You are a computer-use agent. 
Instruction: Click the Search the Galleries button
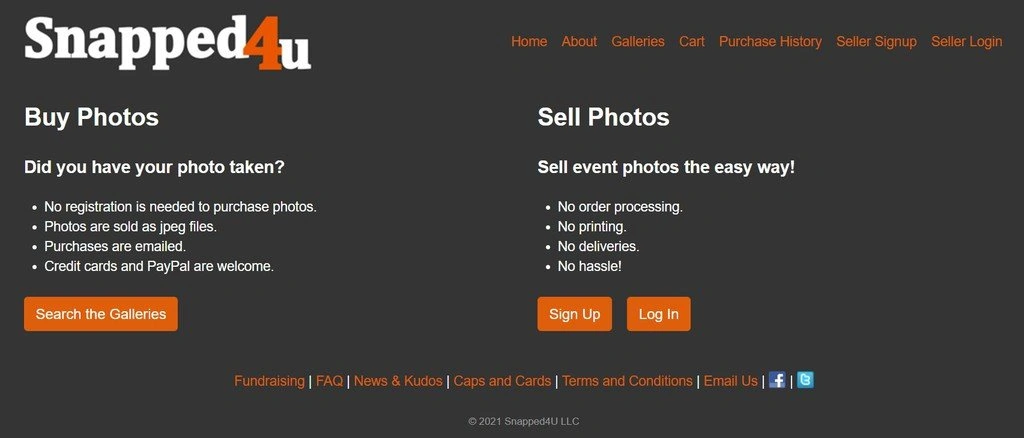coord(101,314)
